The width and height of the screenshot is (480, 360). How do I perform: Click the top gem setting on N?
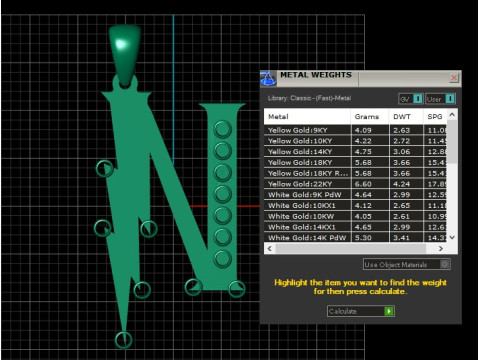[223, 130]
